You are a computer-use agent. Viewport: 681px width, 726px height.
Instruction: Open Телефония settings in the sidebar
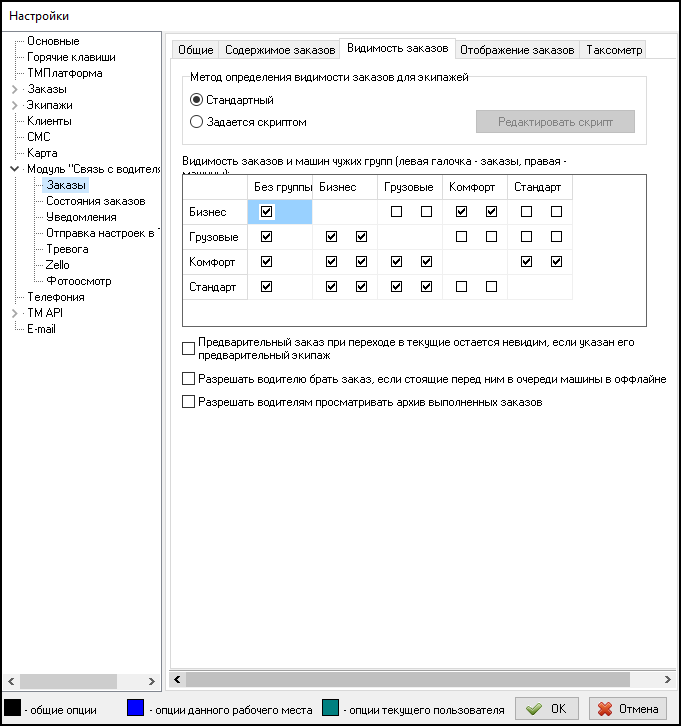[x=56, y=297]
